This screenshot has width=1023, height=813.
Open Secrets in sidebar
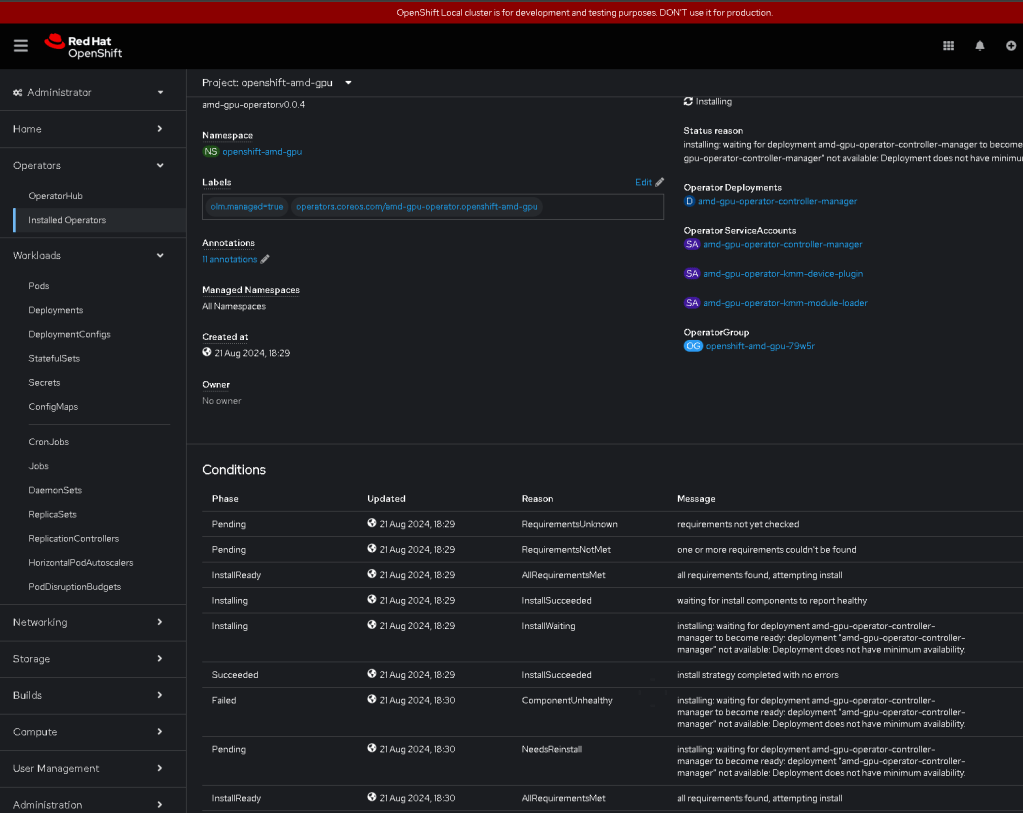tap(44, 382)
